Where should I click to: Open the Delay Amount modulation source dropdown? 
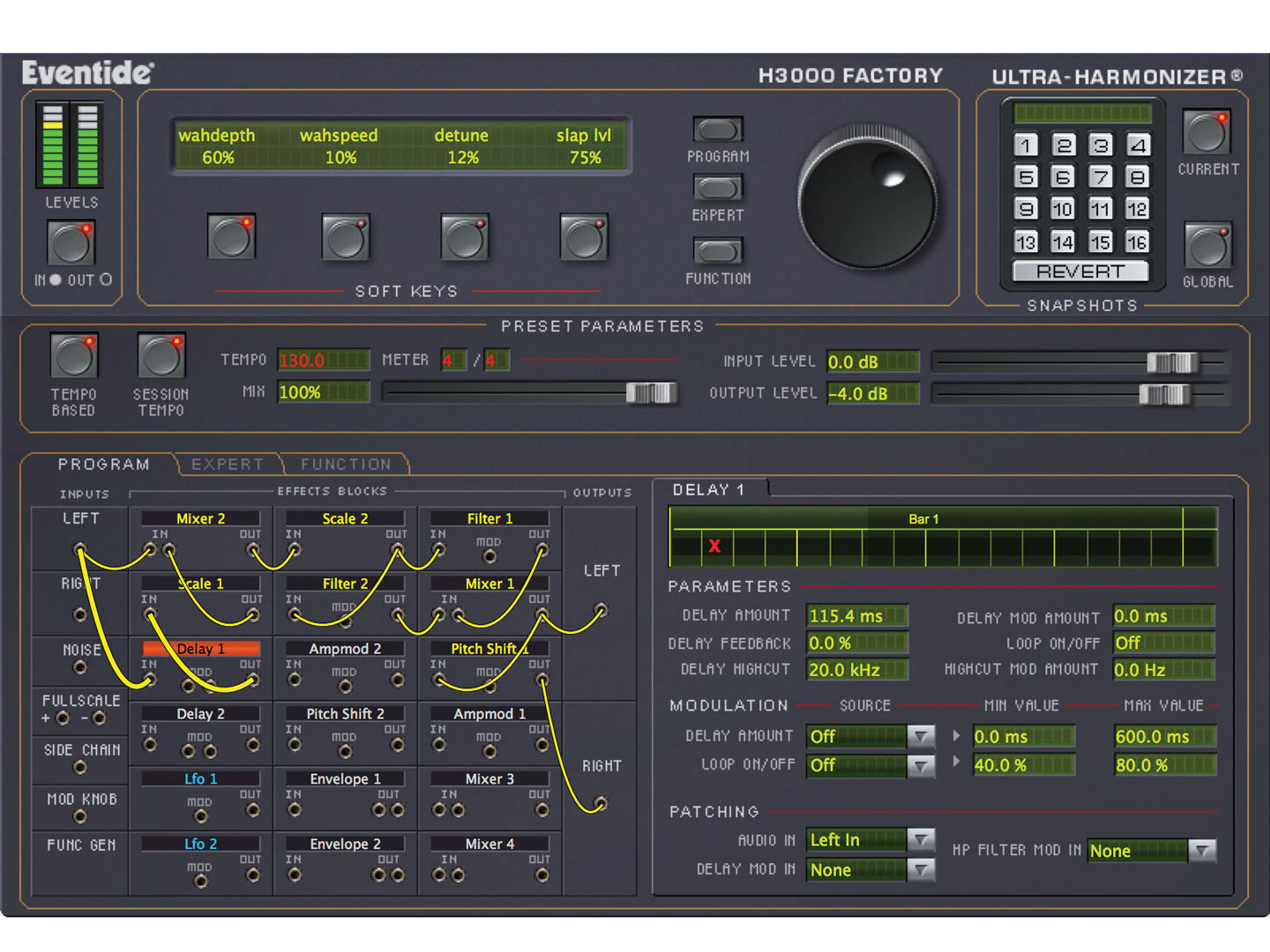point(922,736)
